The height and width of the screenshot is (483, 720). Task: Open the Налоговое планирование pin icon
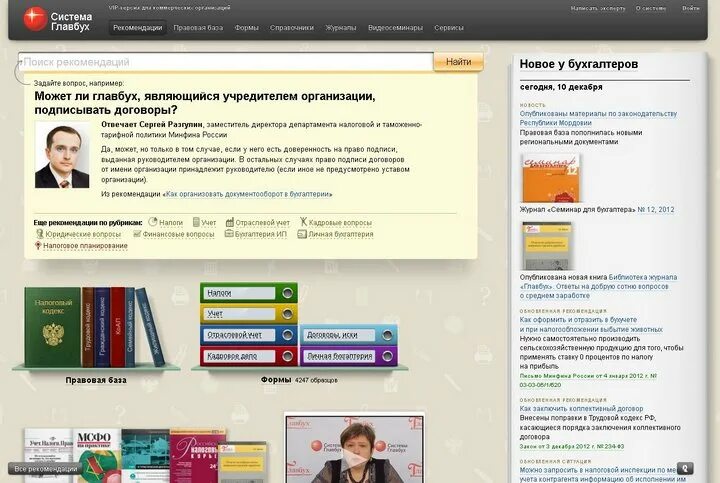point(38,246)
